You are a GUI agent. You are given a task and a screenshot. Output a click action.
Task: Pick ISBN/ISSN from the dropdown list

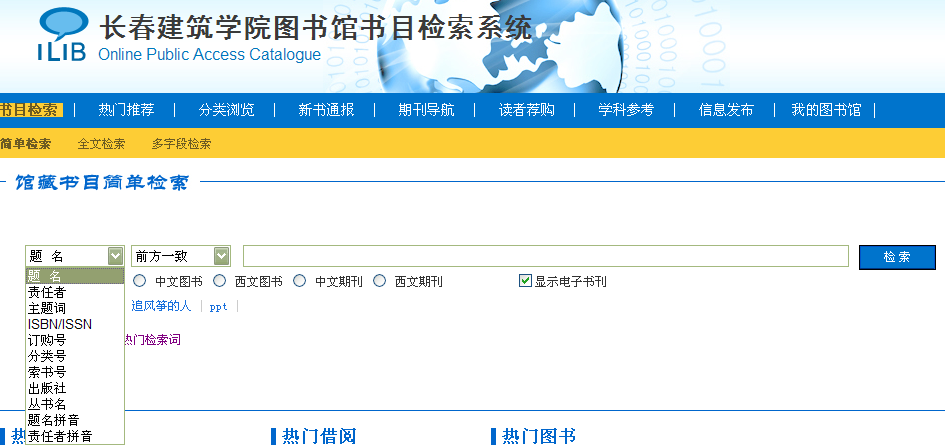click(x=75, y=324)
